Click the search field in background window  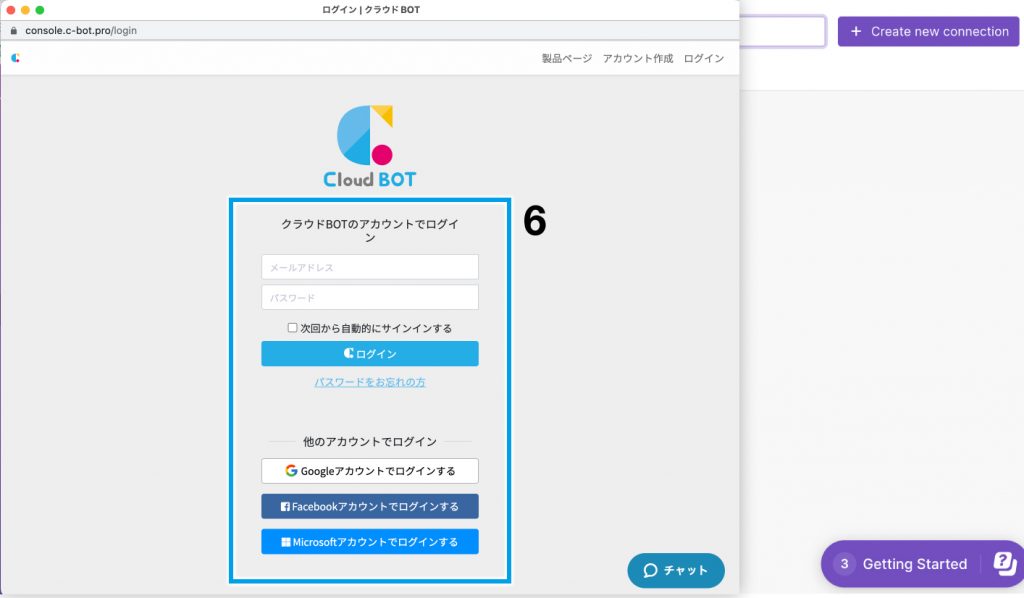click(783, 31)
